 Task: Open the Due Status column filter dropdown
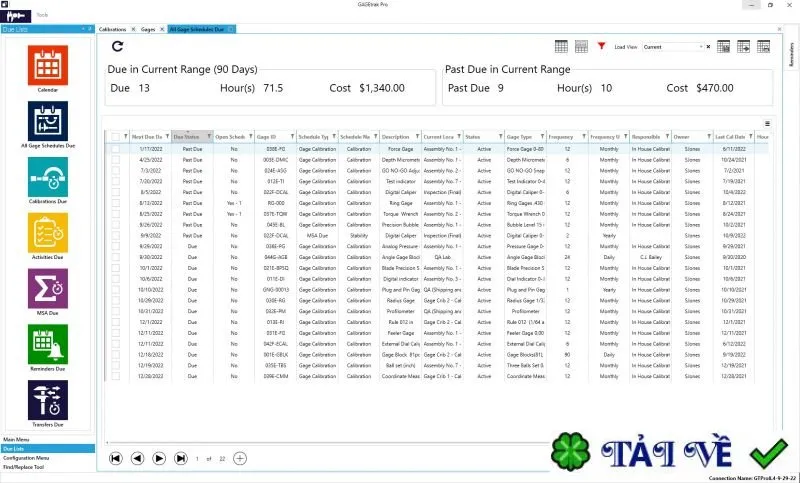pos(209,137)
